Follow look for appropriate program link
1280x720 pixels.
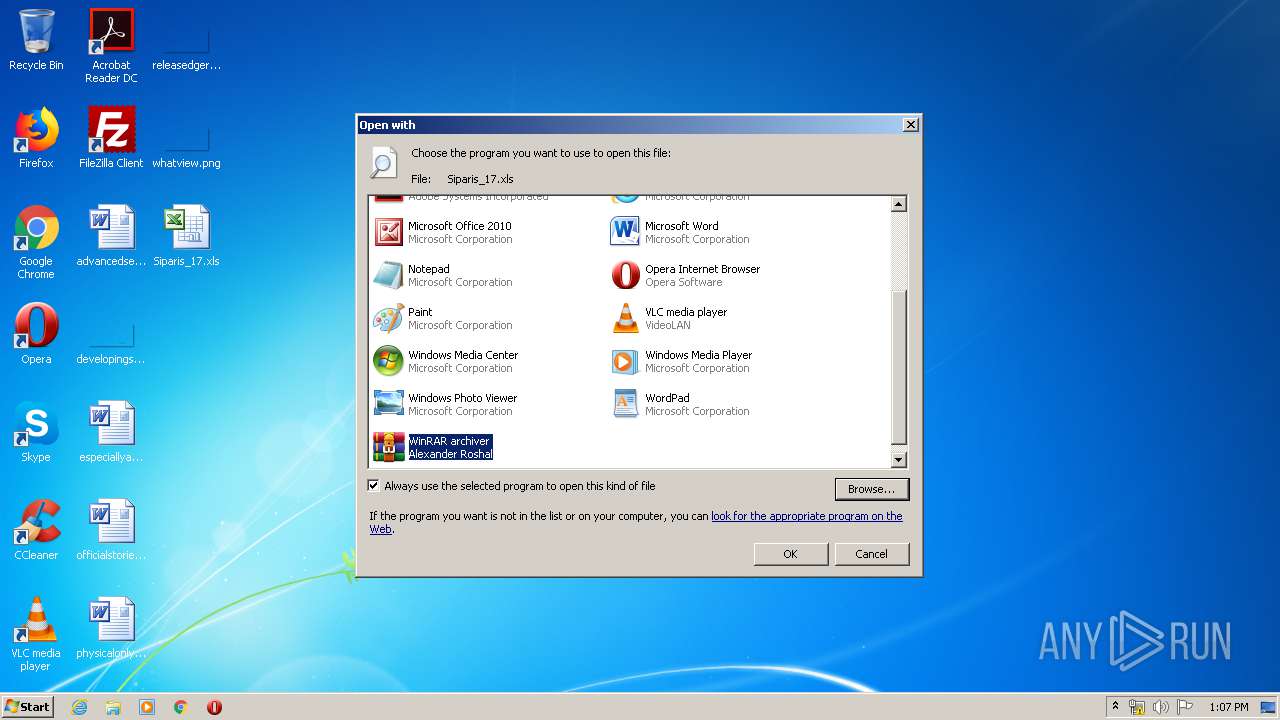tap(806, 516)
